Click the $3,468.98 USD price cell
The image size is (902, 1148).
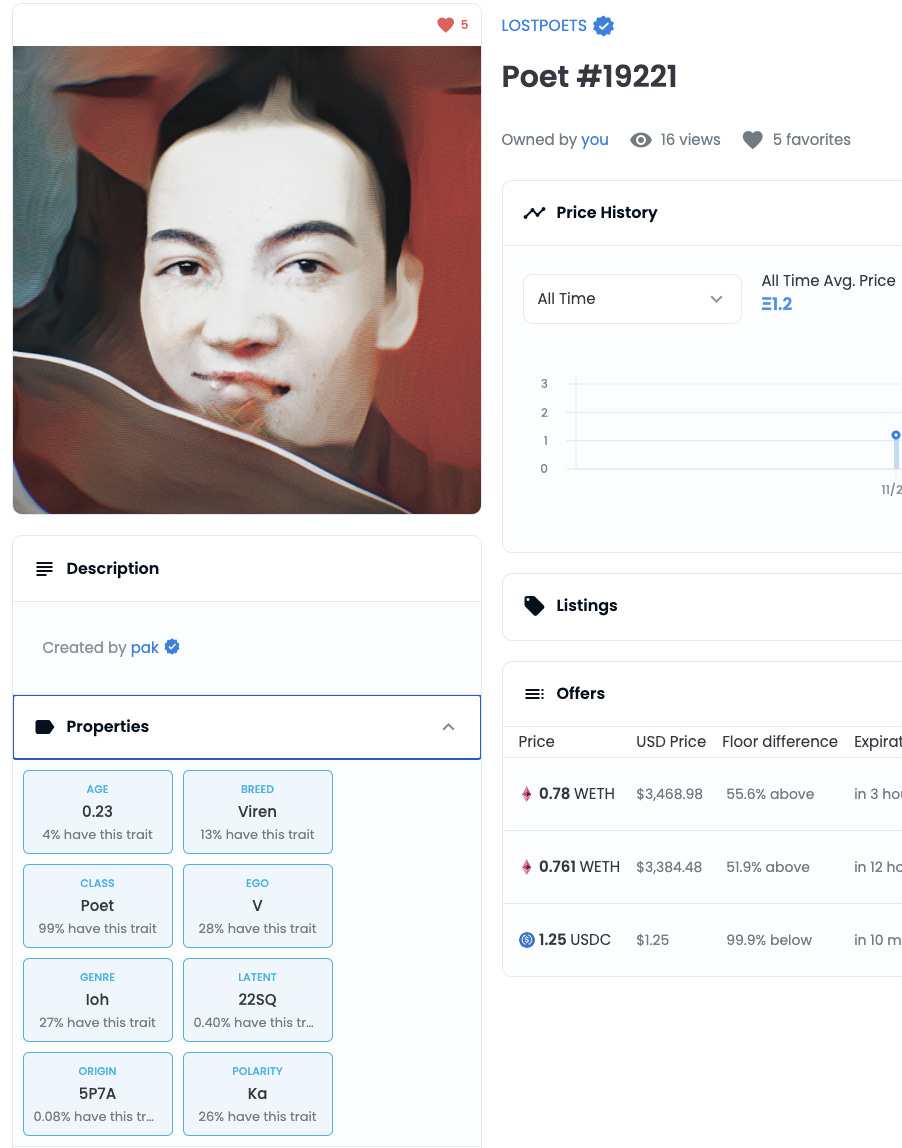click(x=669, y=794)
